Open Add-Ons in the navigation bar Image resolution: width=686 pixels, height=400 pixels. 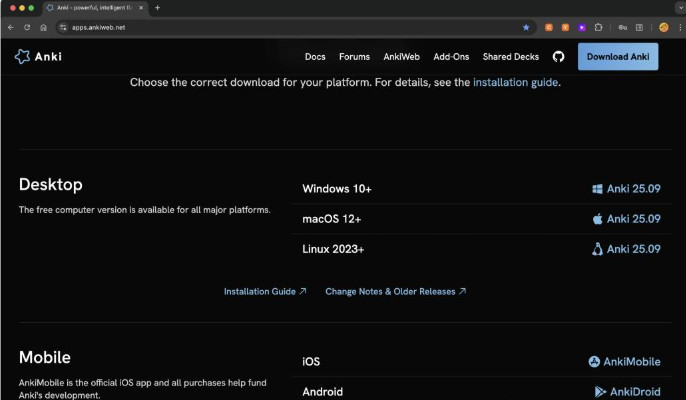point(451,56)
